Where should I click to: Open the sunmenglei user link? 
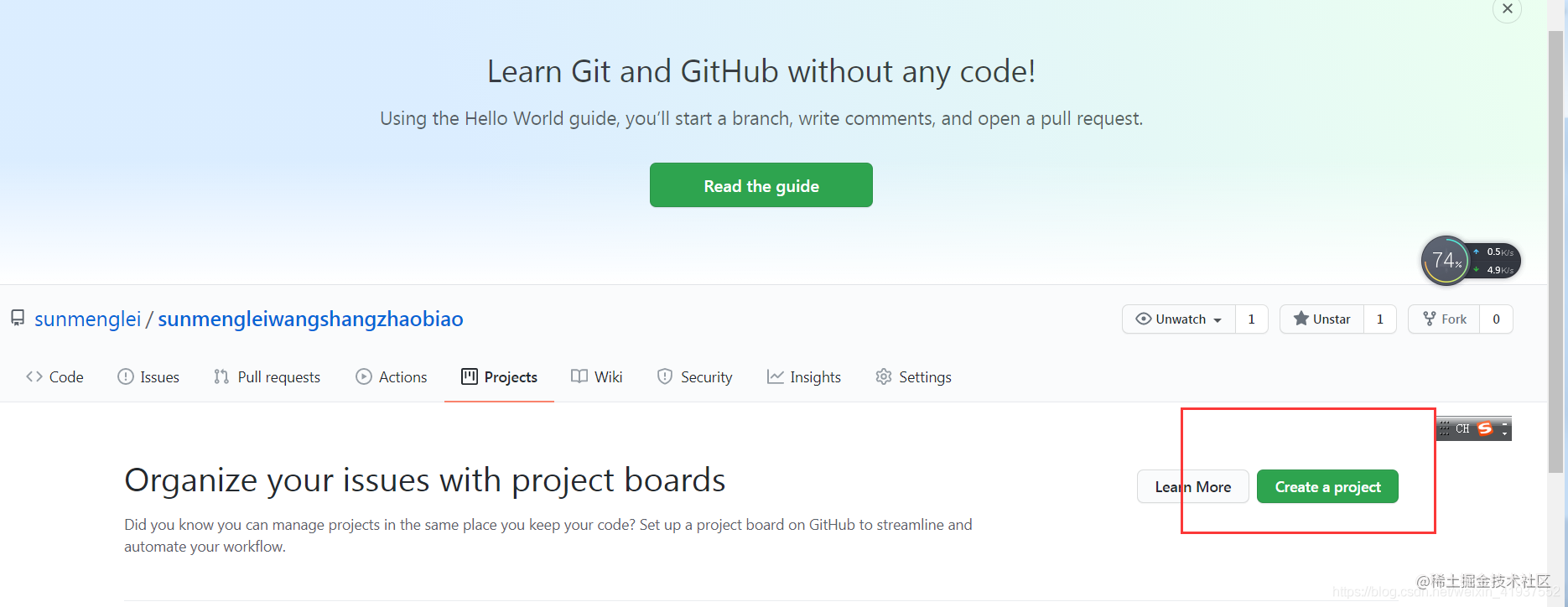pos(88,319)
